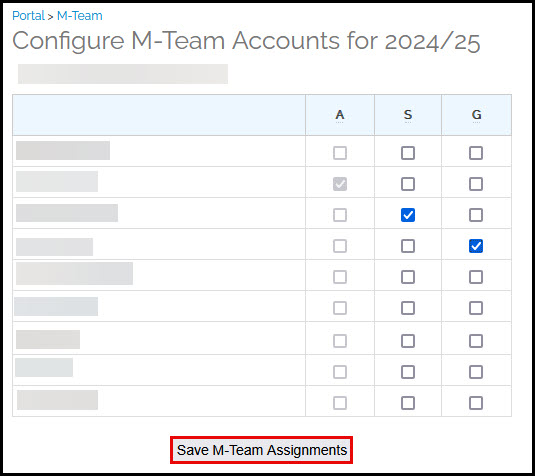Check the G checkbox in the third row

point(476,215)
